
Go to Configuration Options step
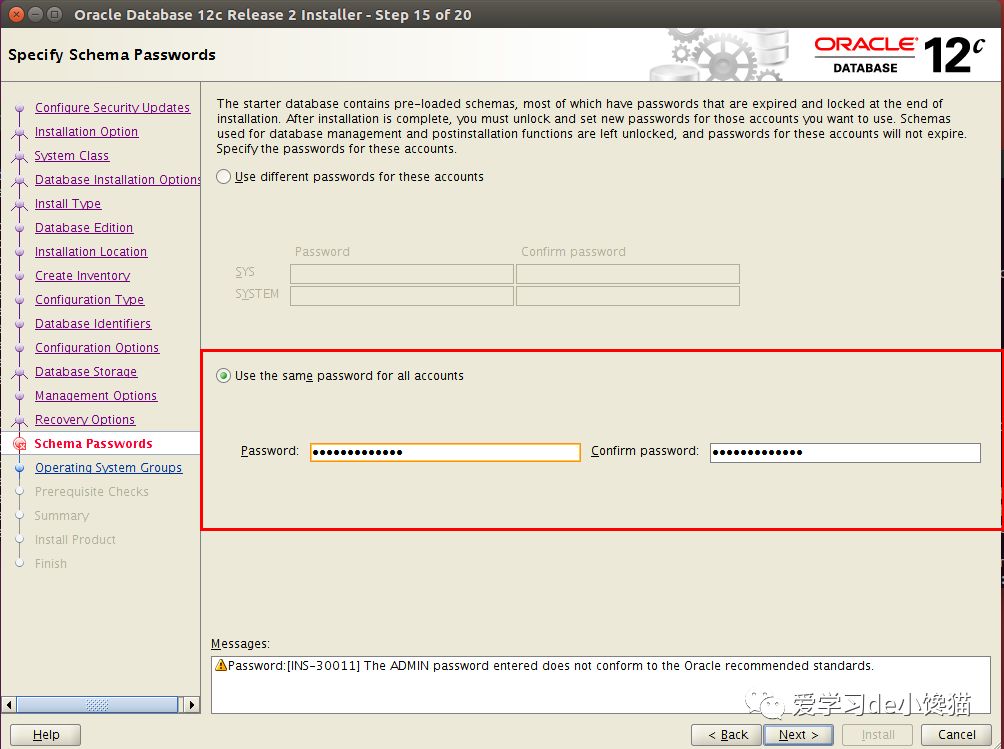click(97, 348)
